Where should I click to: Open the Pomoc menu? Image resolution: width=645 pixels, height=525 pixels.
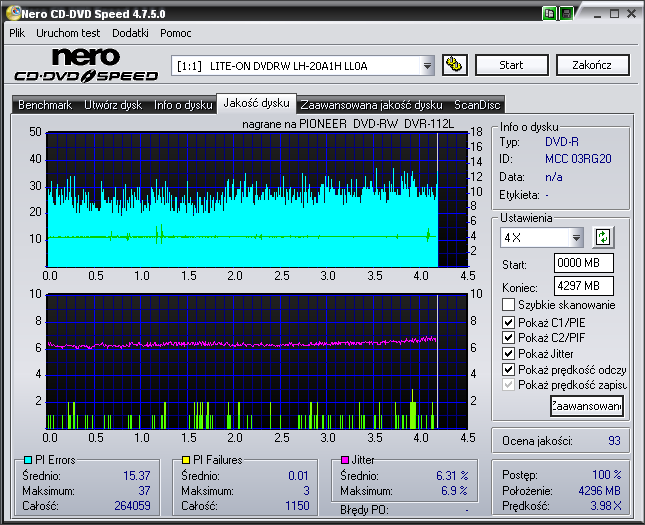(x=176, y=33)
